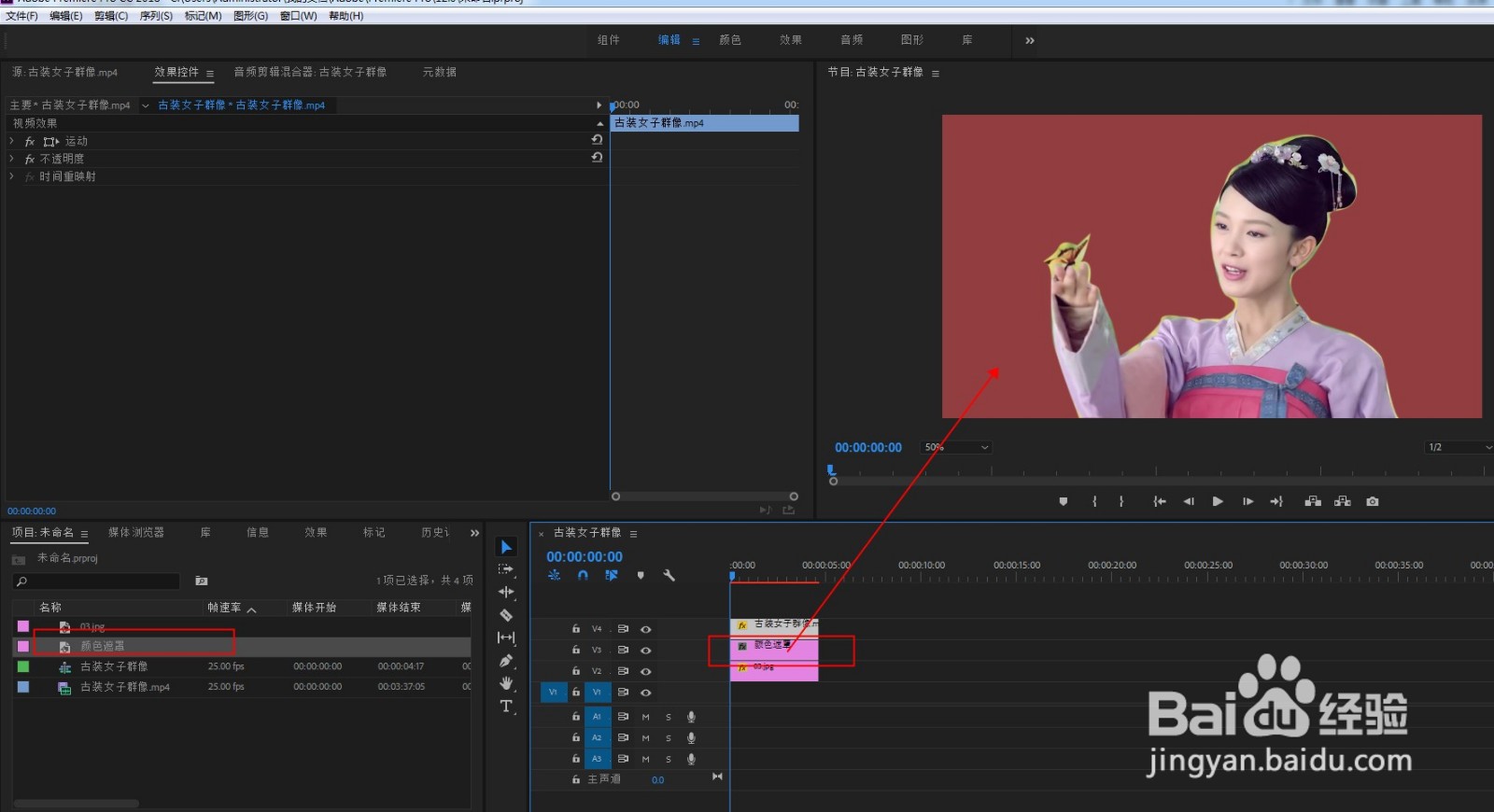Export frame with camera icon
This screenshot has width=1494, height=812.
(x=1373, y=502)
